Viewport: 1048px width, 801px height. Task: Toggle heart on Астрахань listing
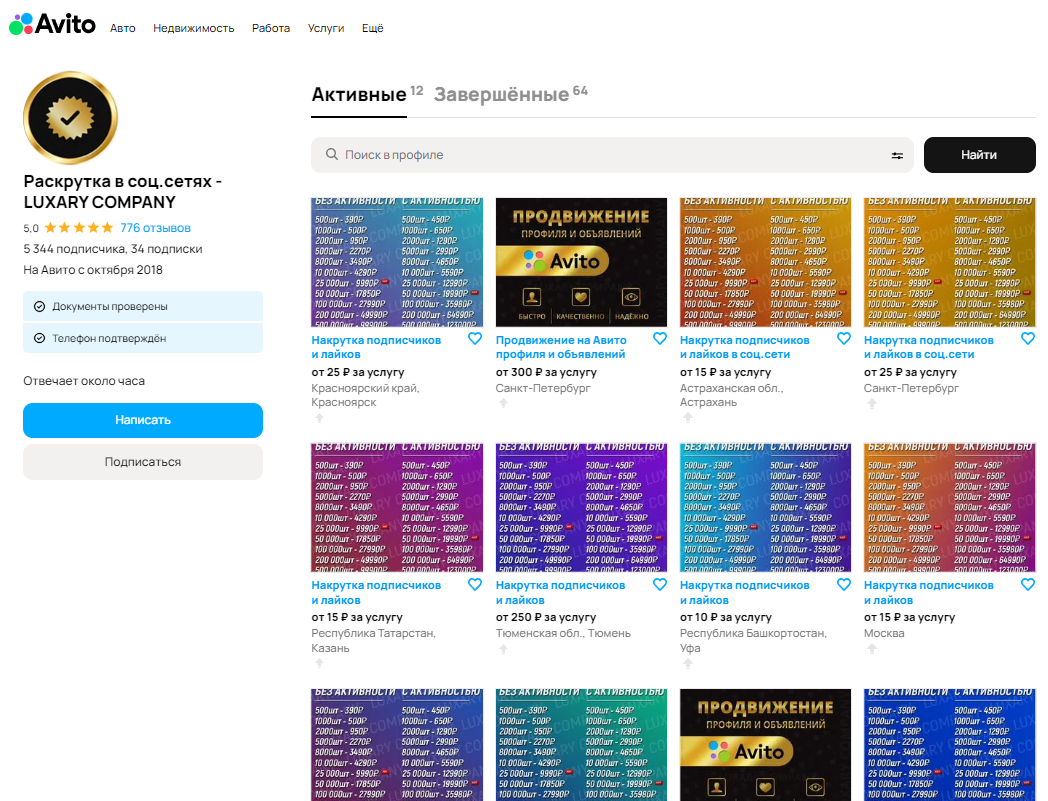(844, 338)
